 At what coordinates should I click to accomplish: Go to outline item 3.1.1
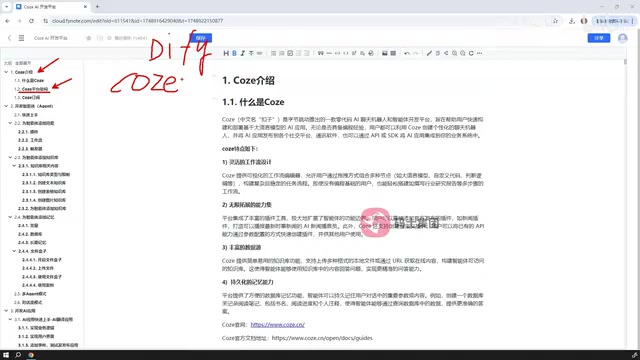(36, 328)
